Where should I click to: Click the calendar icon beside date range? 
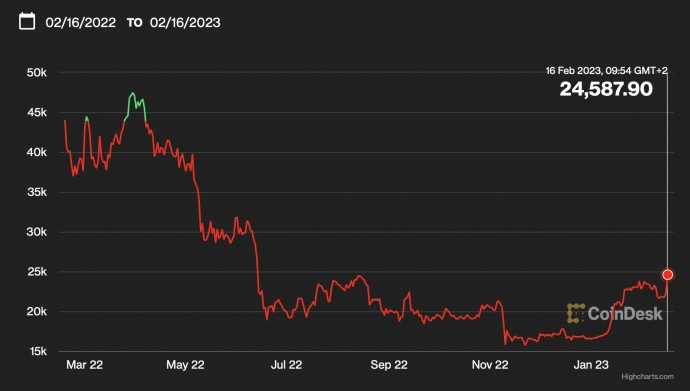coord(27,21)
